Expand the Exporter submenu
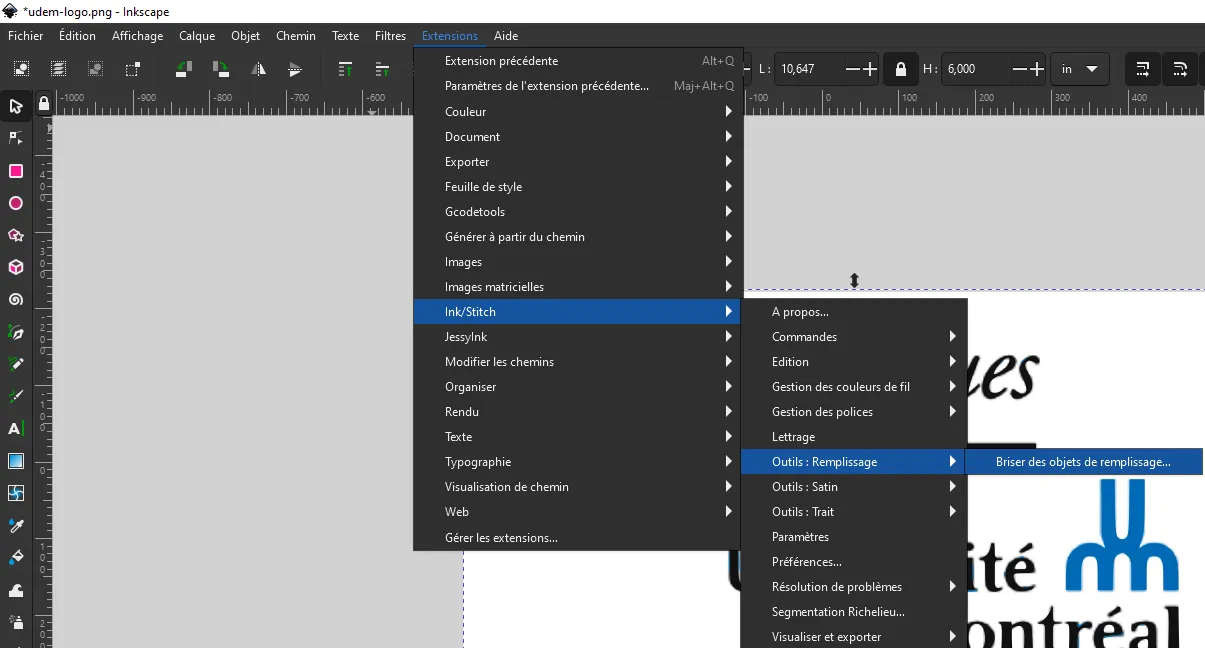This screenshot has height=648, width=1205. [x=577, y=162]
